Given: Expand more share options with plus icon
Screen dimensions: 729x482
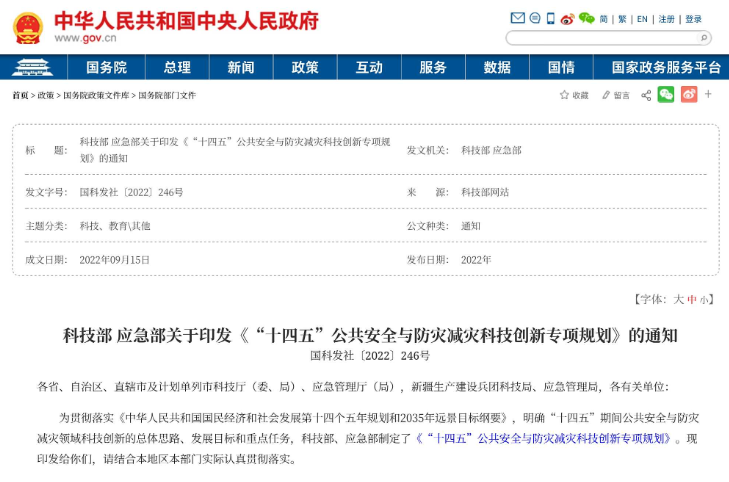Looking at the screenshot, I should coord(708,94).
